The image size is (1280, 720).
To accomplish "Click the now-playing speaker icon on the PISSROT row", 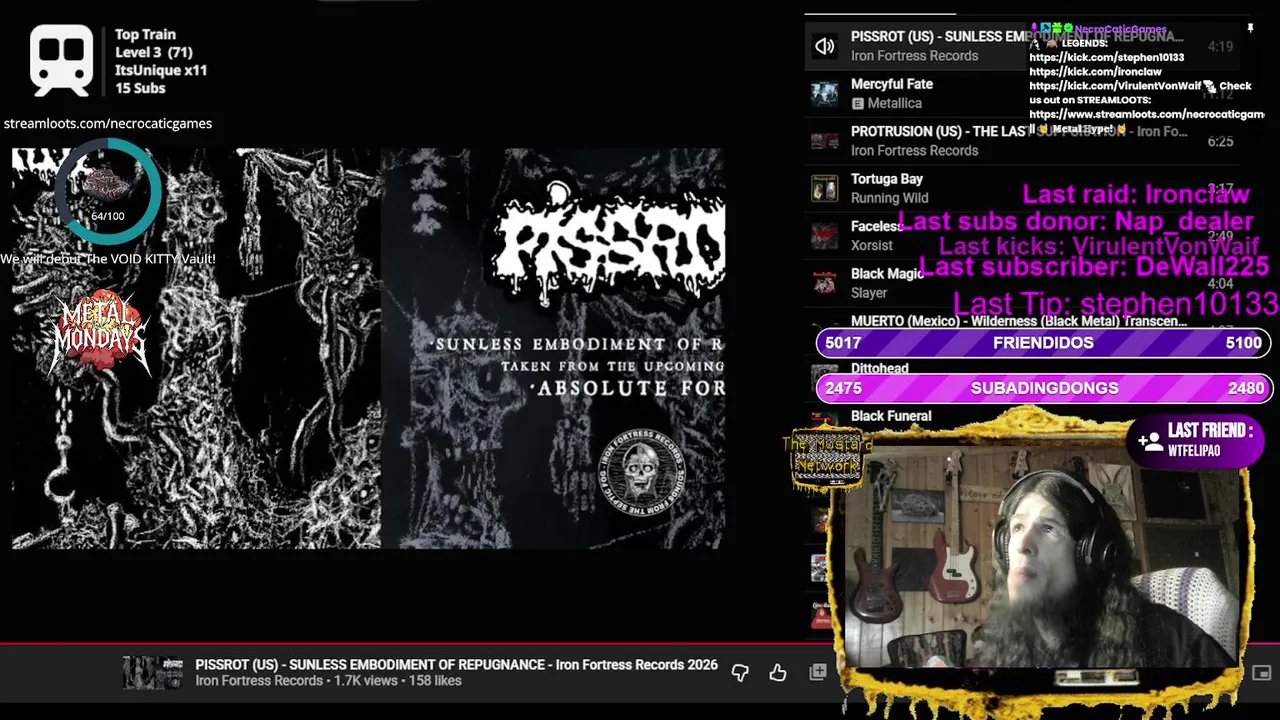I will click(x=824, y=46).
